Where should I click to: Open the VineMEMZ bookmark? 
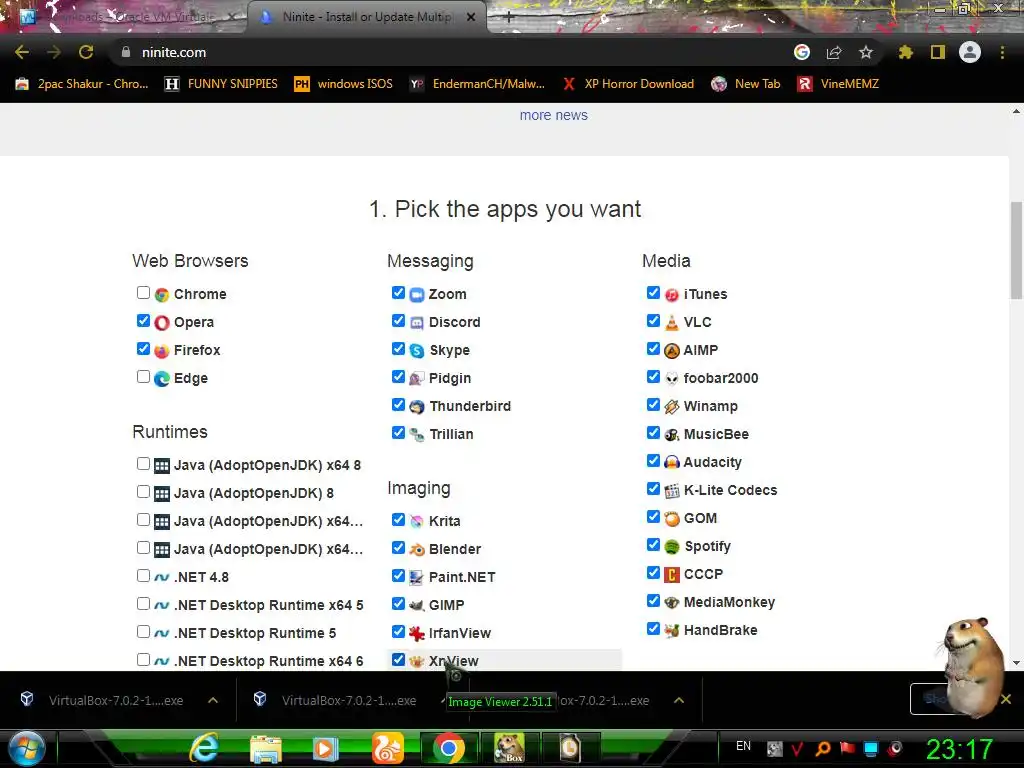pos(838,84)
